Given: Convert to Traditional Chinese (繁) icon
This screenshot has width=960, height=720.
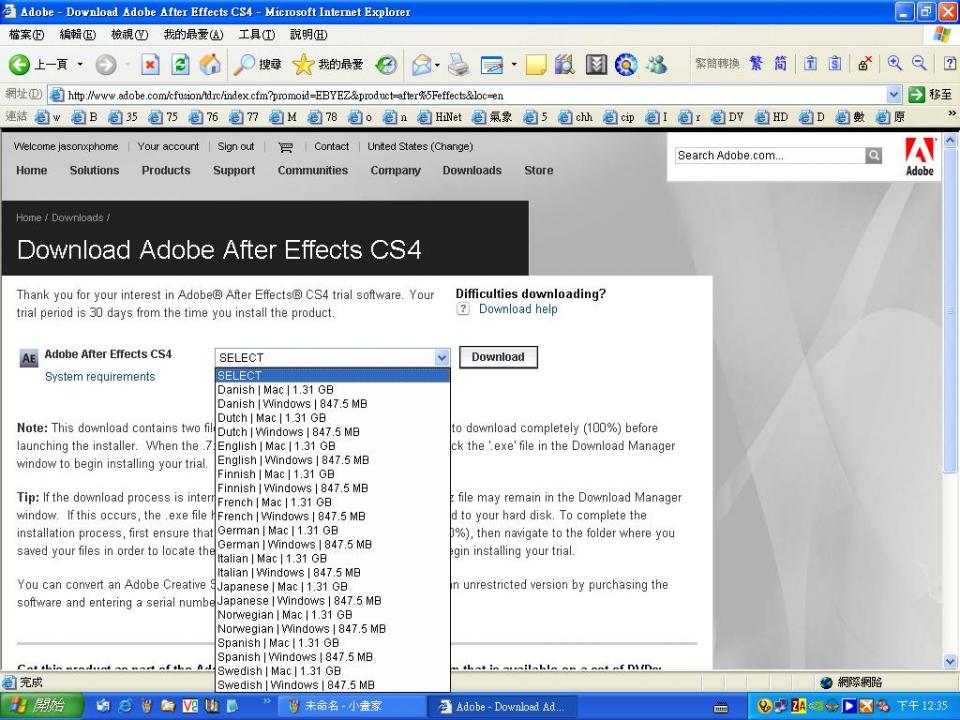Looking at the screenshot, I should (x=756, y=63).
